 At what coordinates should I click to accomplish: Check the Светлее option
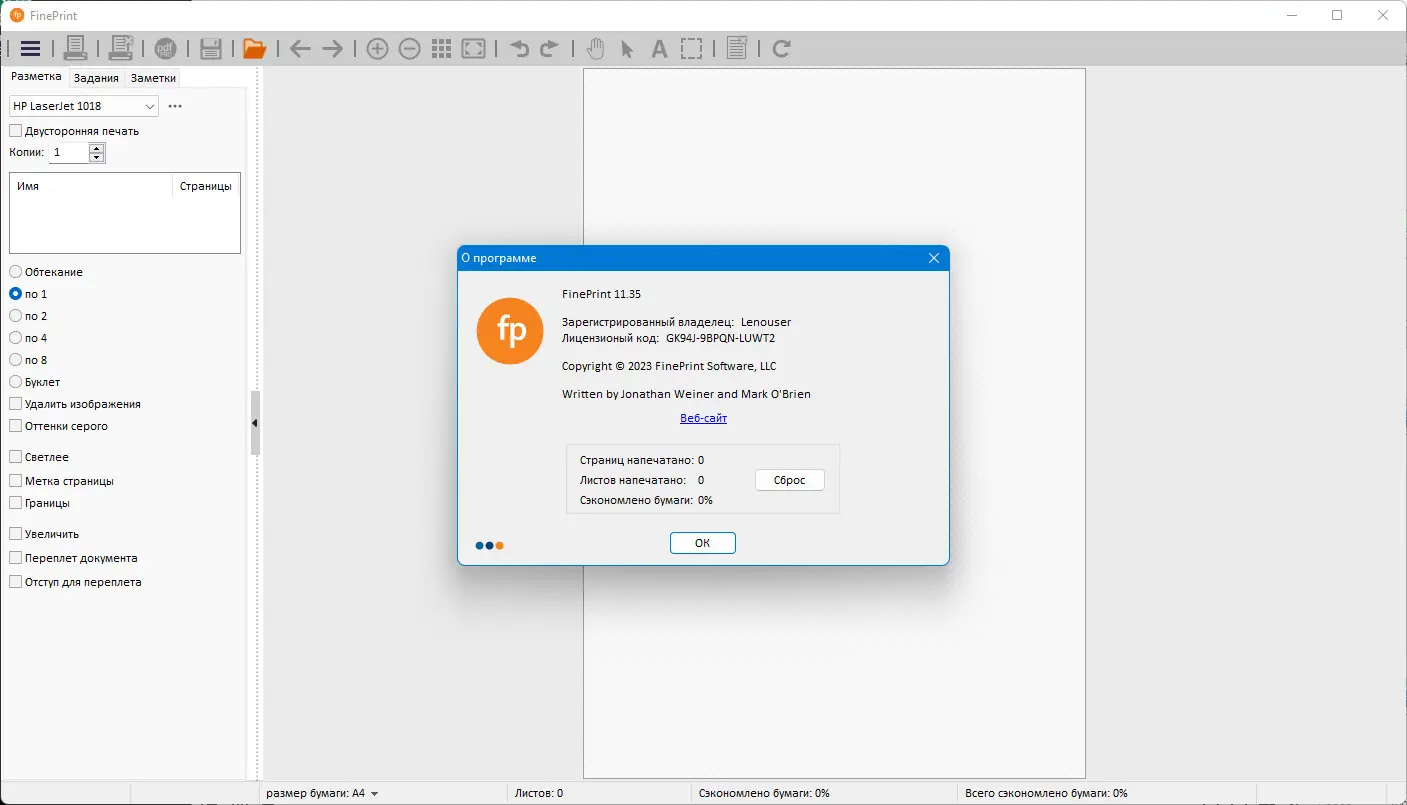click(16, 457)
